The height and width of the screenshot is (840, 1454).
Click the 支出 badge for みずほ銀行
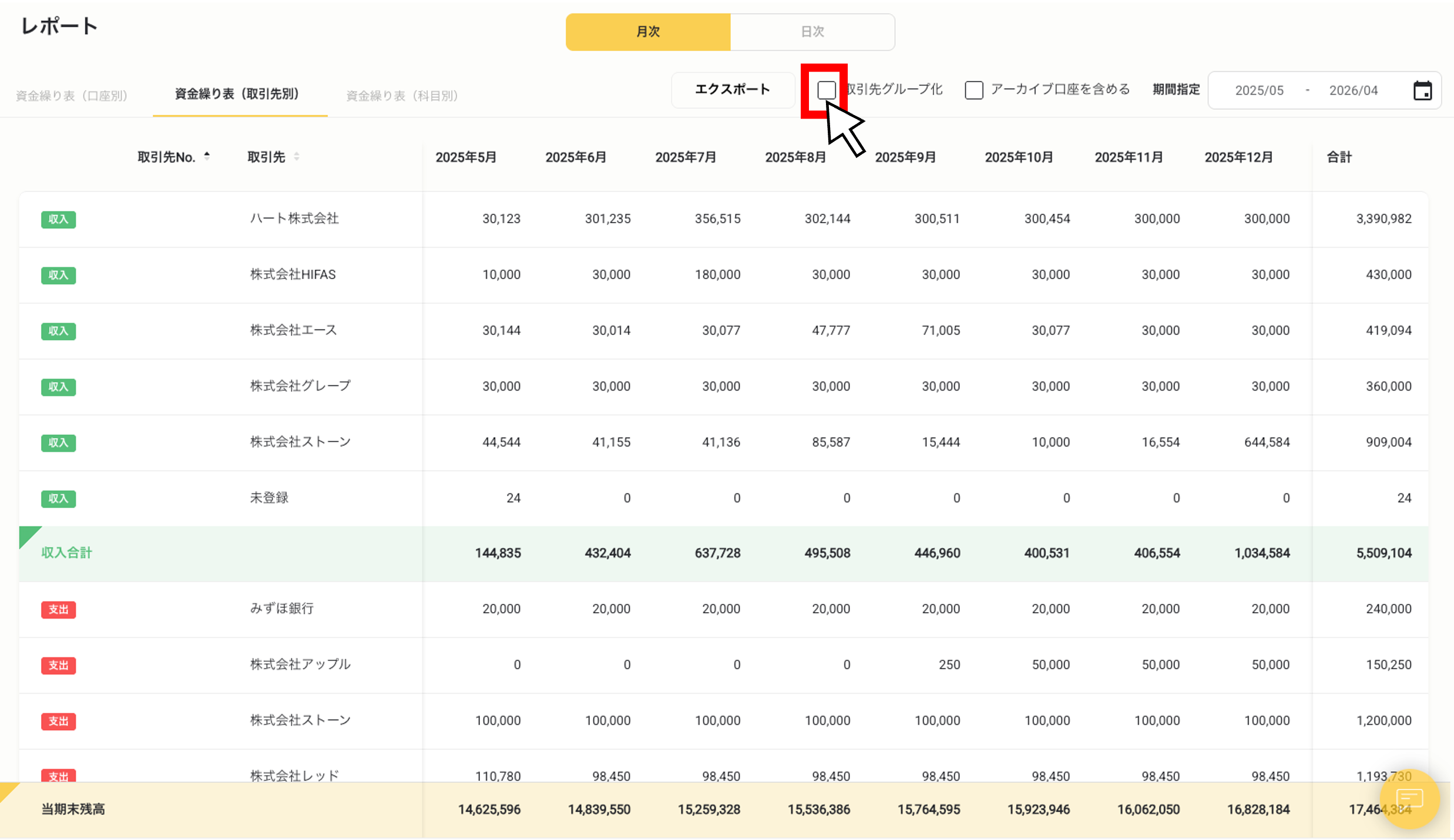[x=58, y=609]
